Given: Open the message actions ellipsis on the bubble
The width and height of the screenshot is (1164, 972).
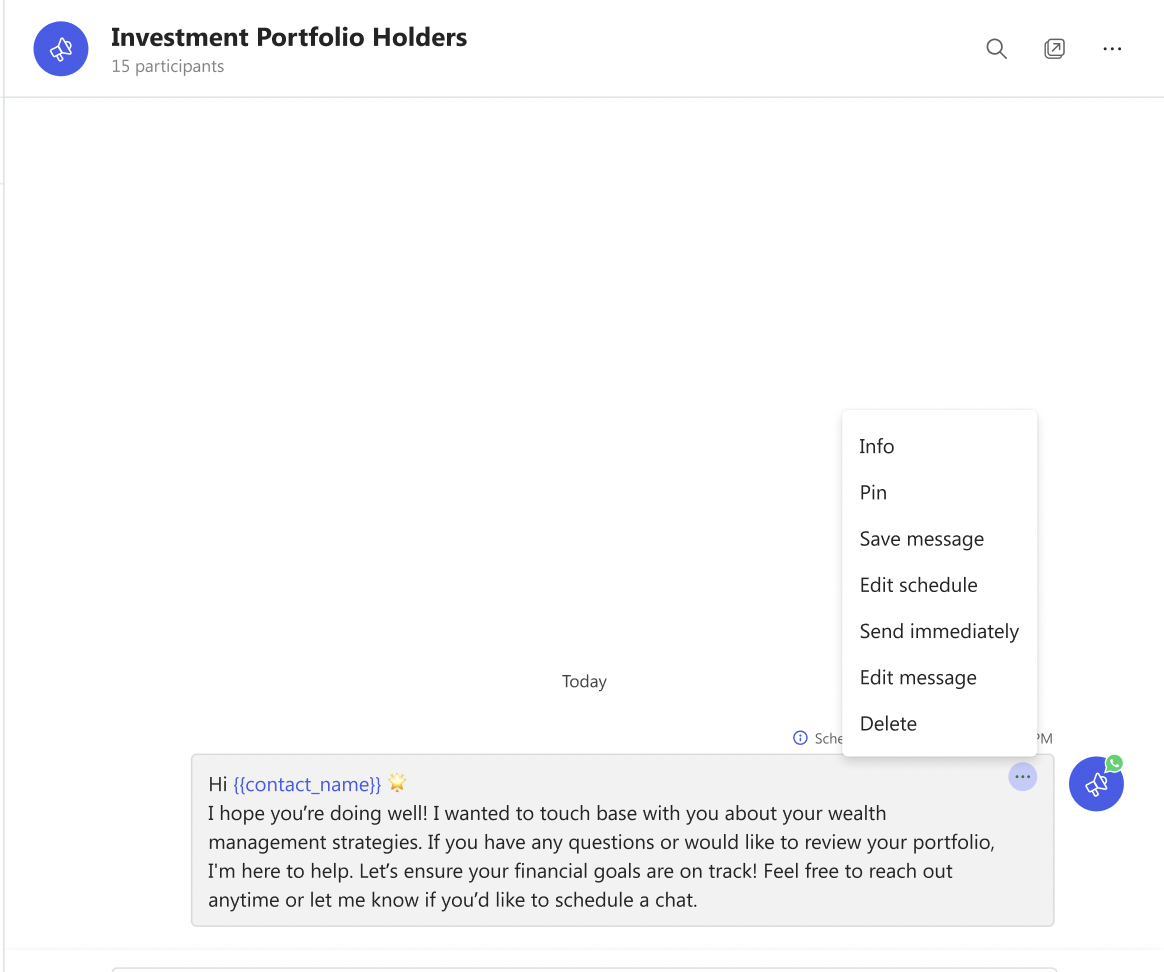Looking at the screenshot, I should [1022, 776].
